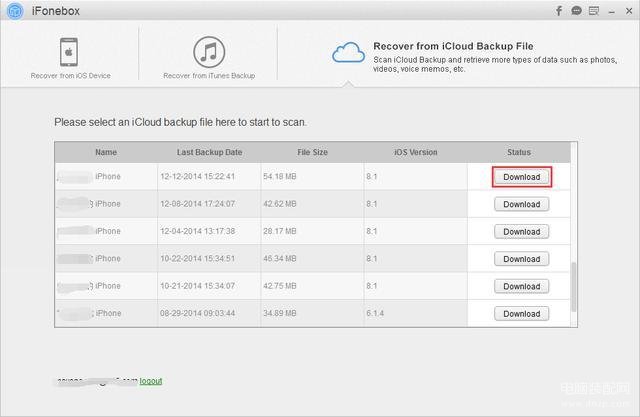Click the iCloud backup description text

point(495,64)
